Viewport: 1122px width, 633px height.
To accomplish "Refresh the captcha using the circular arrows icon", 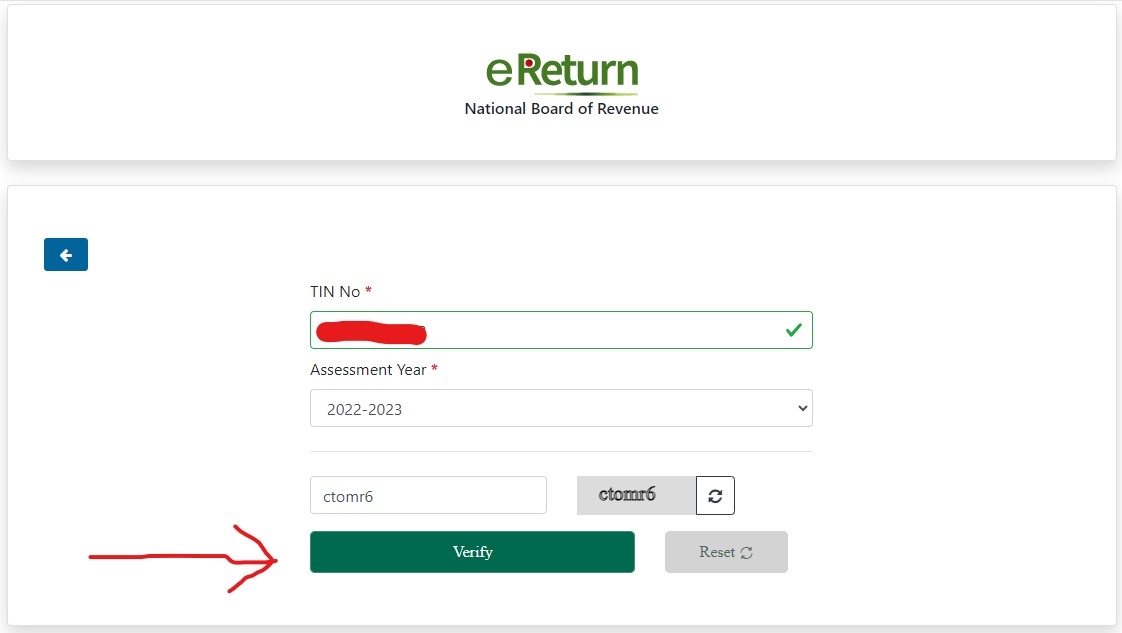I will (715, 495).
